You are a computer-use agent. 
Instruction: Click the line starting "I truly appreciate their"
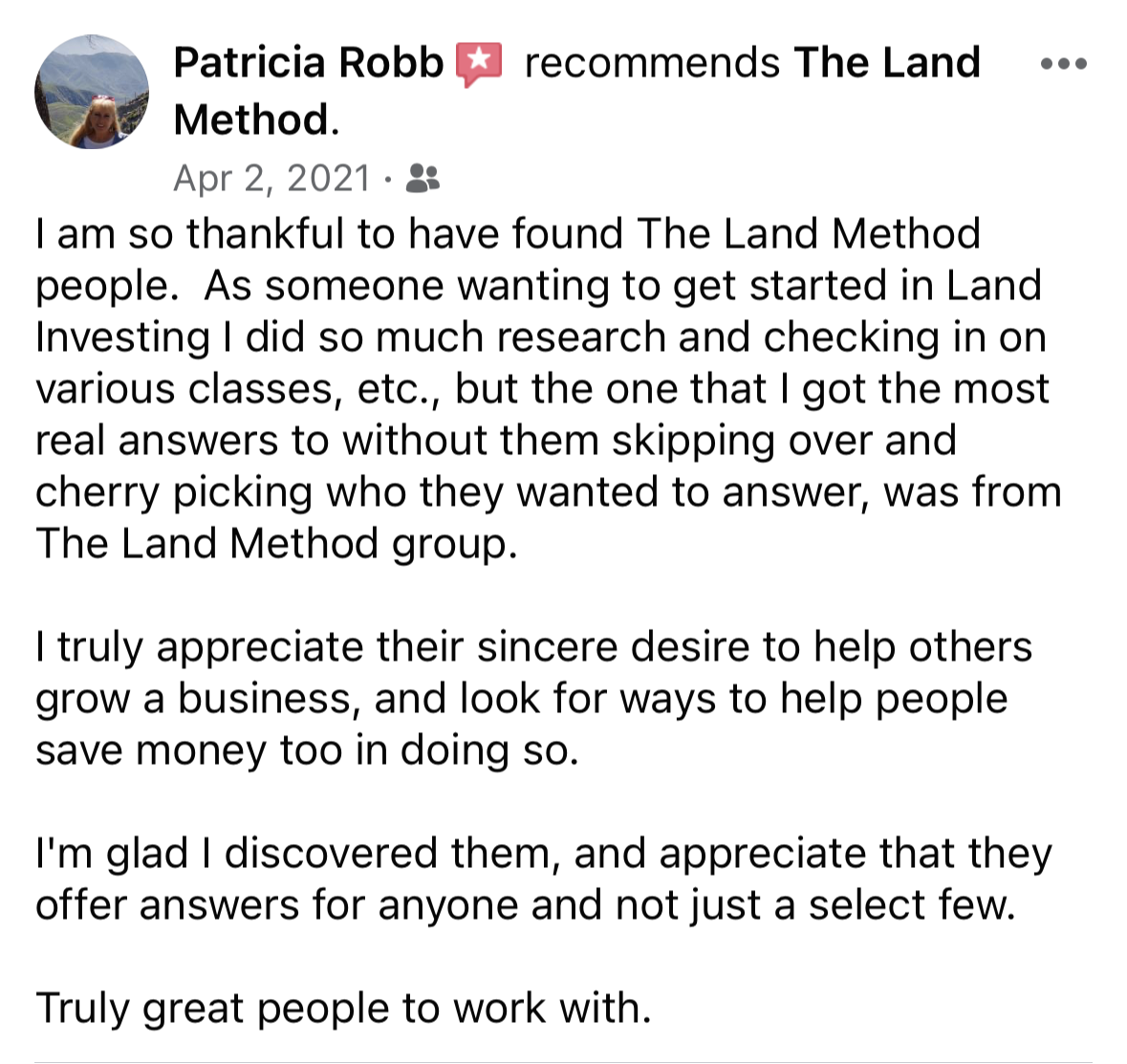tap(533, 647)
